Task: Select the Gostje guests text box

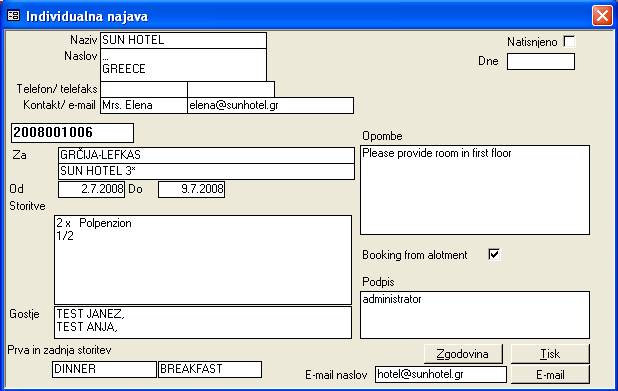Action: tap(203, 322)
